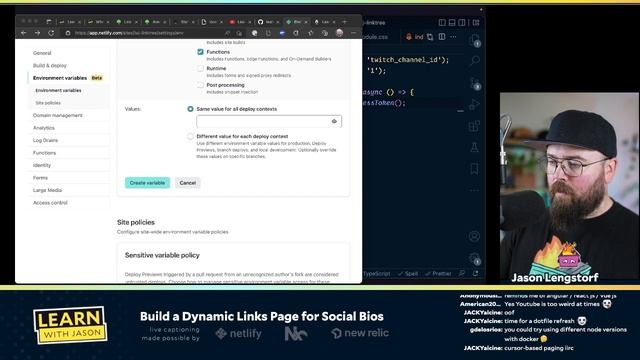
Task: Open Access control settings
Action: click(x=50, y=203)
